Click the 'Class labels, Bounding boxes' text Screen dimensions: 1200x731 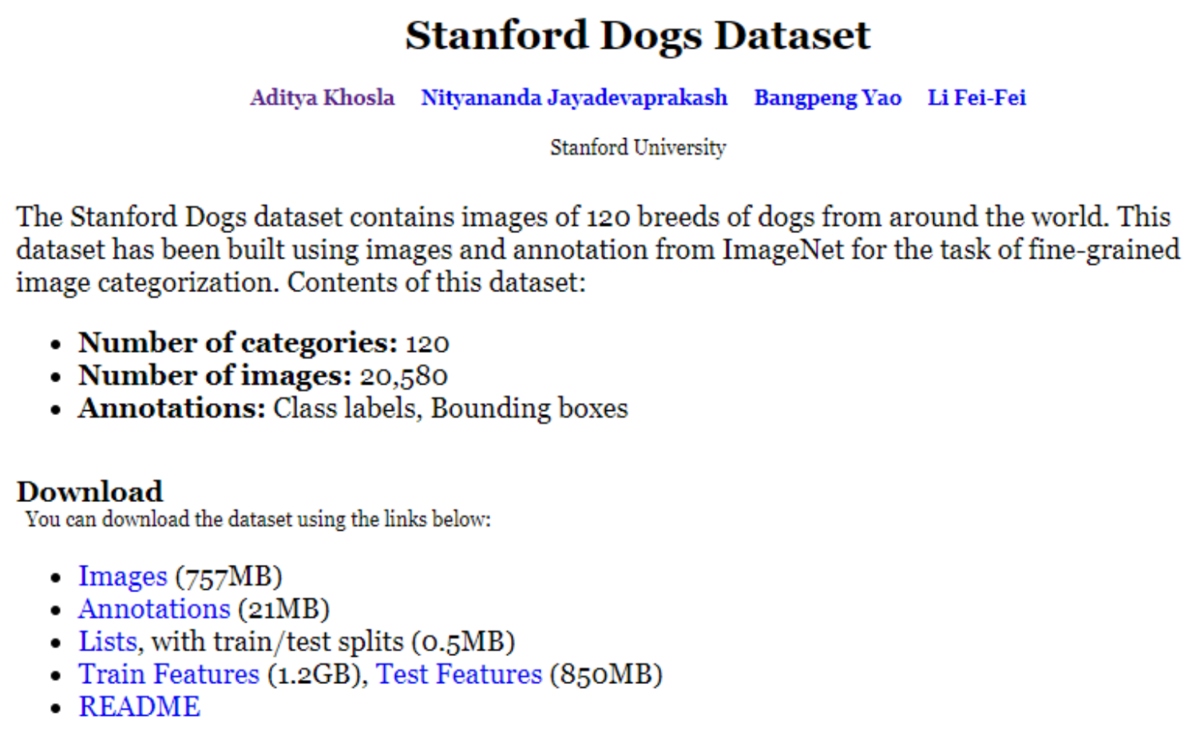[451, 409]
